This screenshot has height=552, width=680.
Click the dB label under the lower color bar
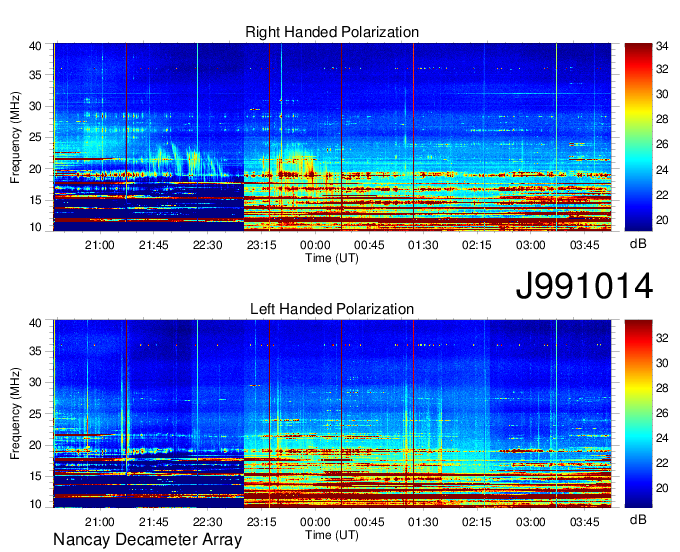pos(638,519)
